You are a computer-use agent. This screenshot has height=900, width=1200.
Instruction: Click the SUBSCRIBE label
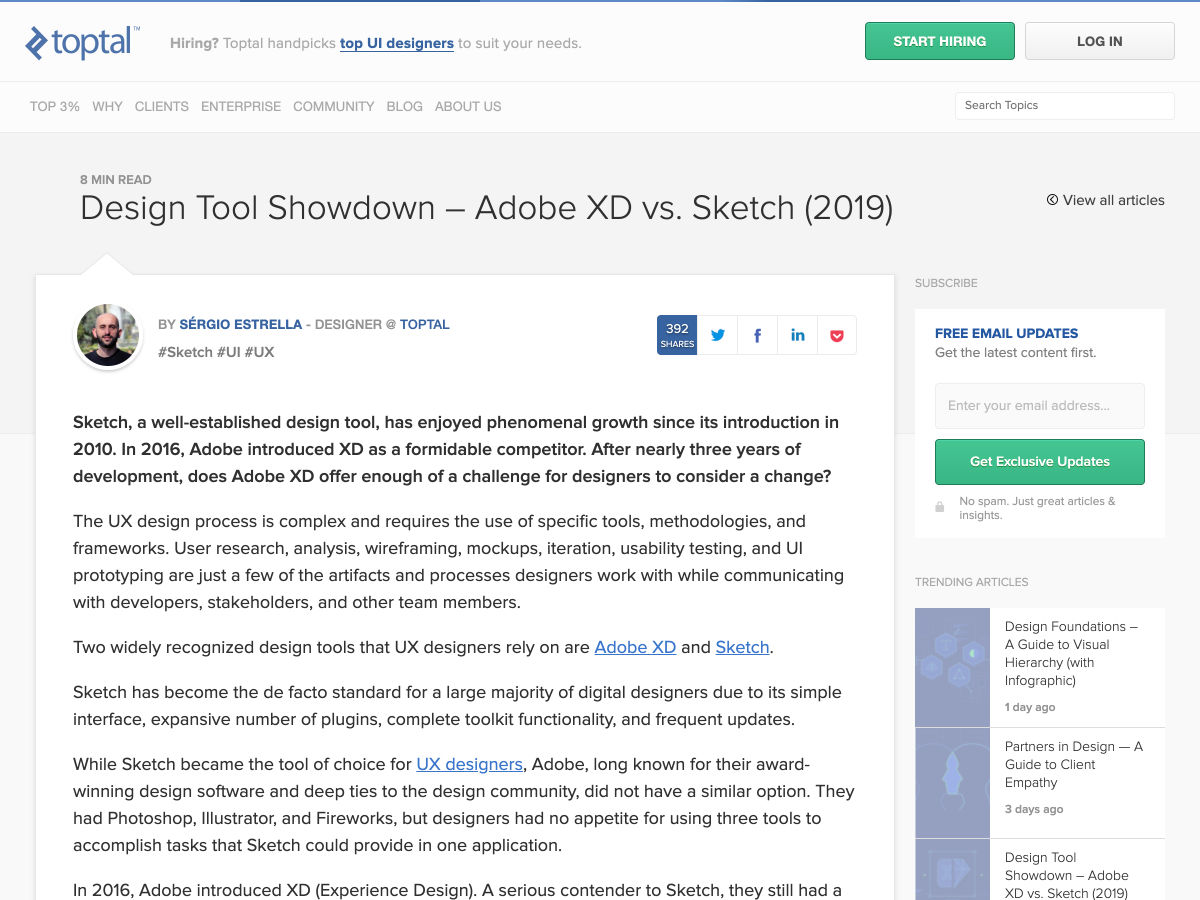click(946, 283)
